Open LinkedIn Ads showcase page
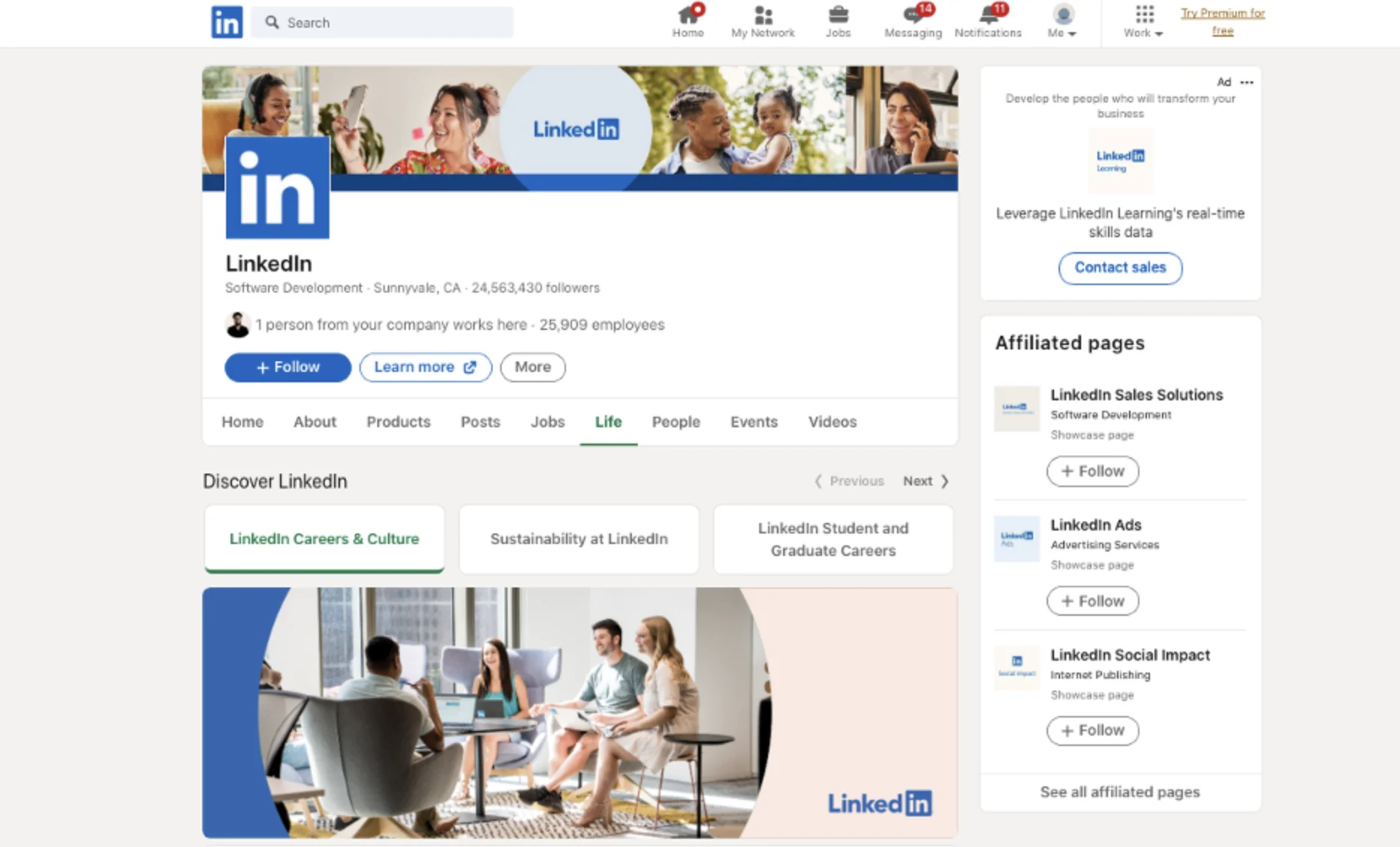1400x847 pixels. [1095, 525]
